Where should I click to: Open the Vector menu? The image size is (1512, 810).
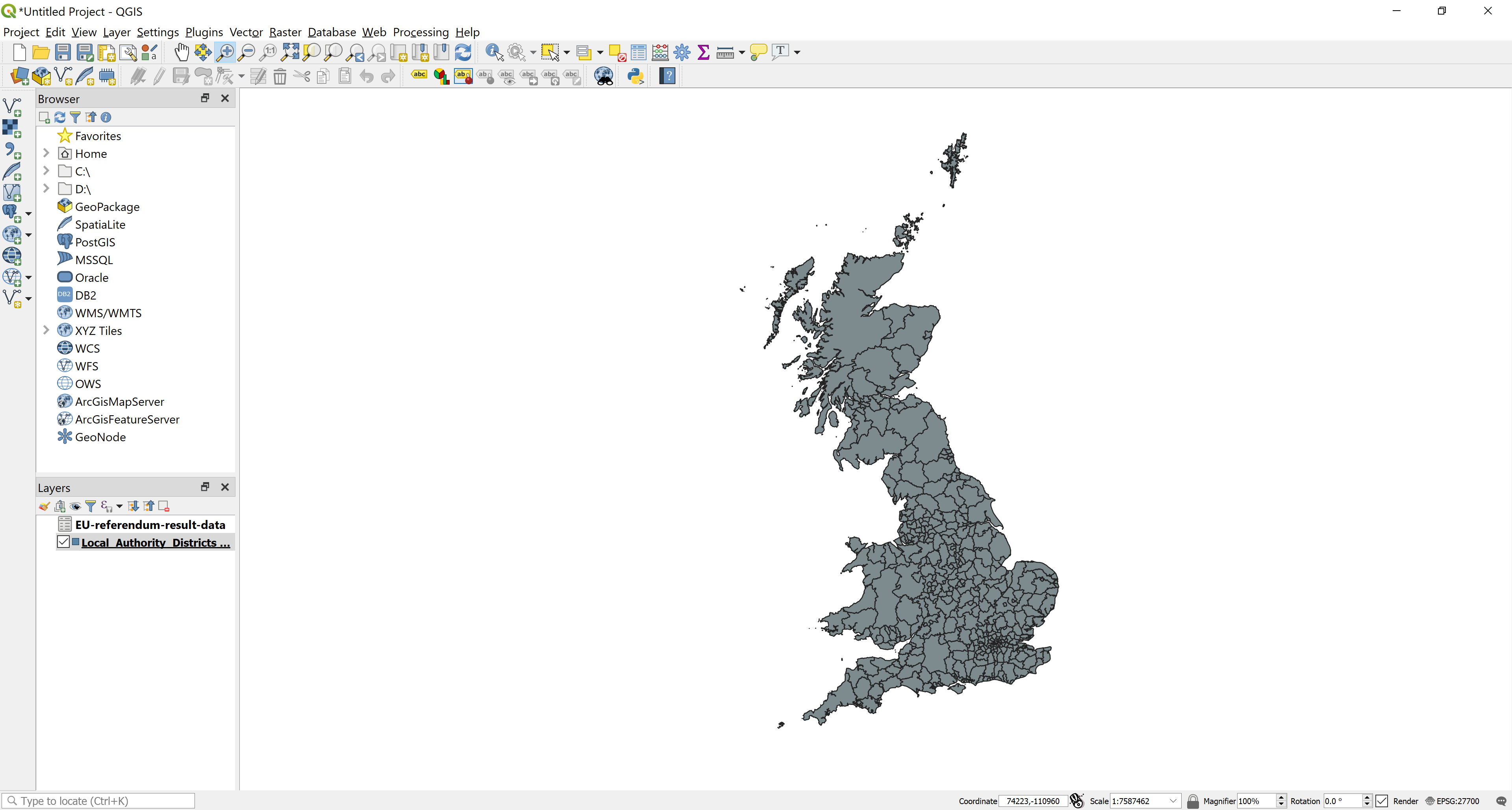(x=245, y=32)
